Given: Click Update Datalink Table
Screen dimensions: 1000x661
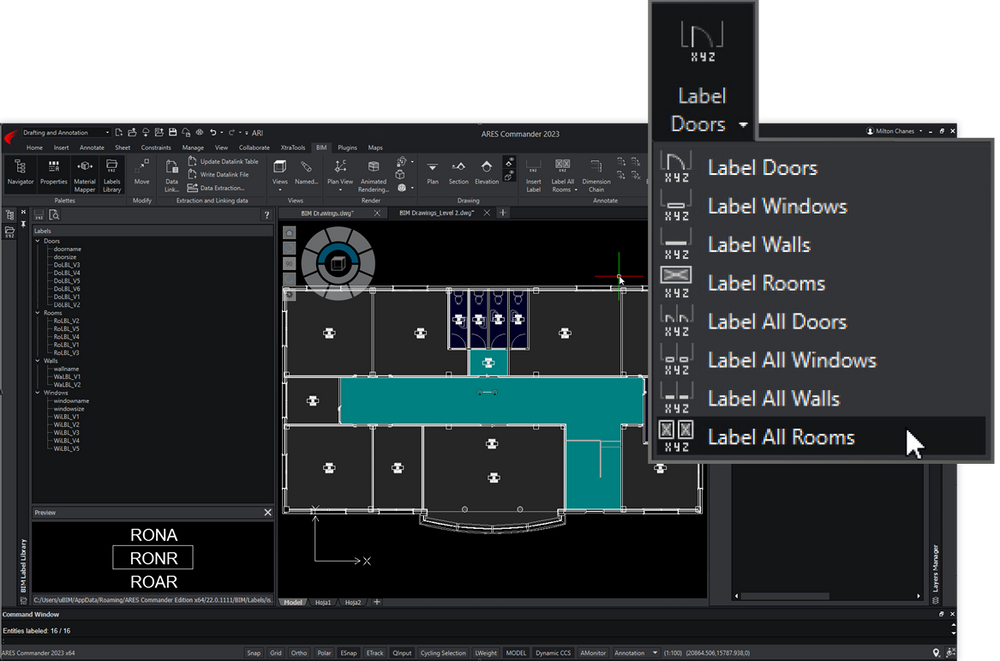Looking at the screenshot, I should 223,161.
